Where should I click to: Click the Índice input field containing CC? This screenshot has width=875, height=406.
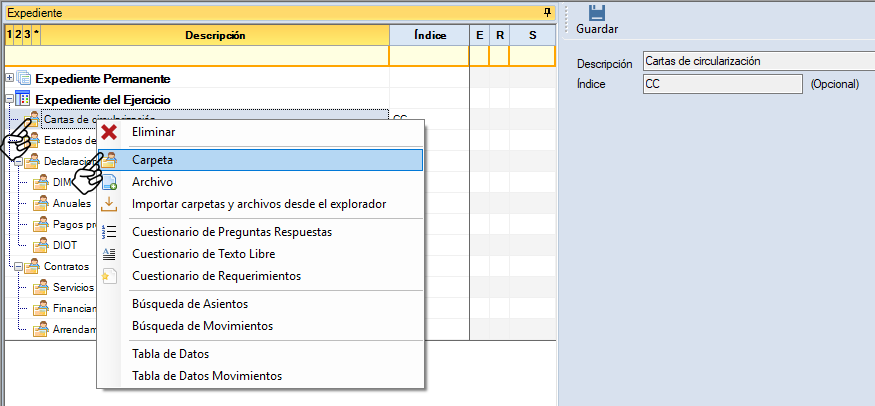coord(722,84)
